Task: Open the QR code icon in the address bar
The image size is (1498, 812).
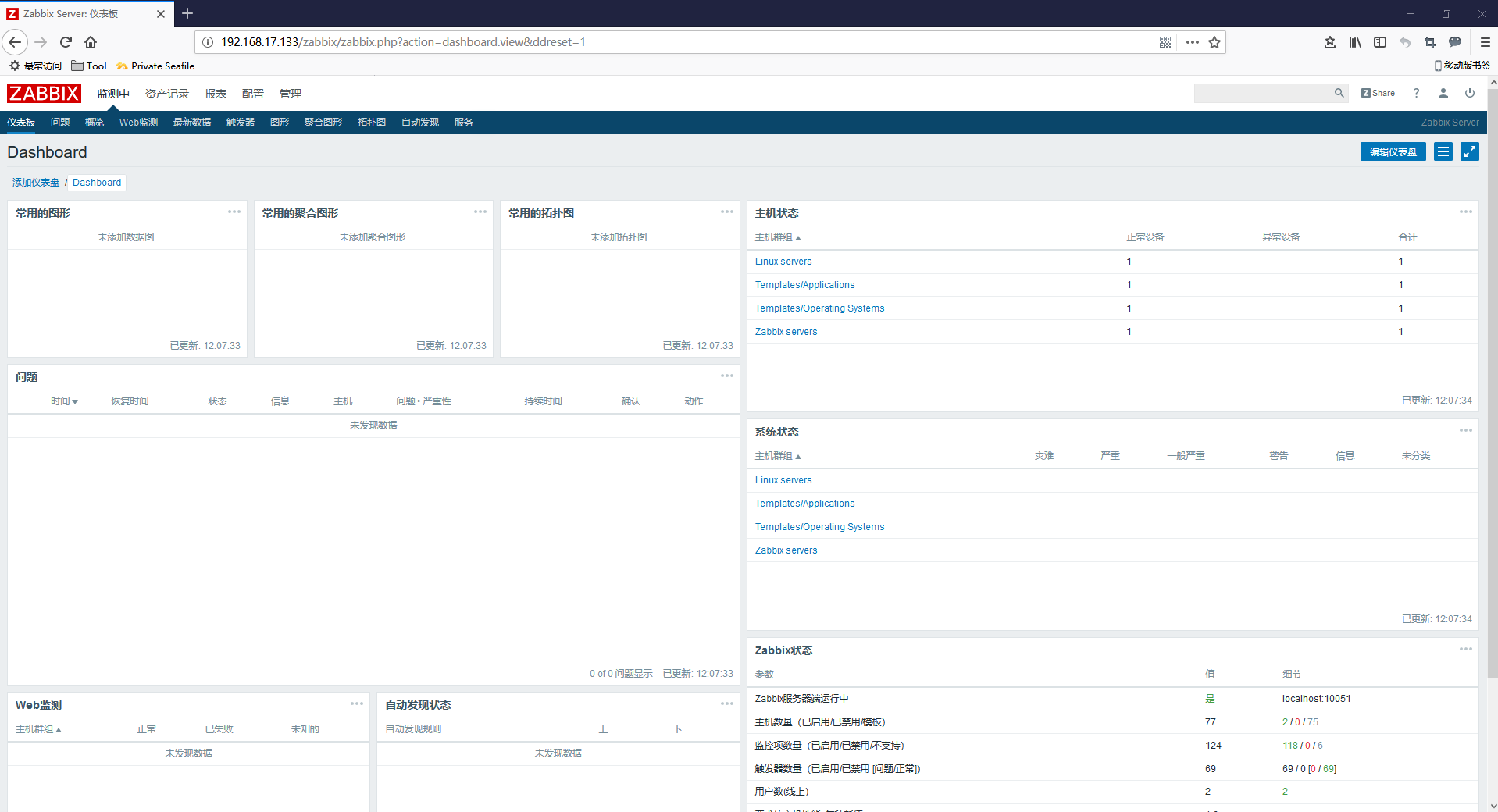Action: [1165, 42]
